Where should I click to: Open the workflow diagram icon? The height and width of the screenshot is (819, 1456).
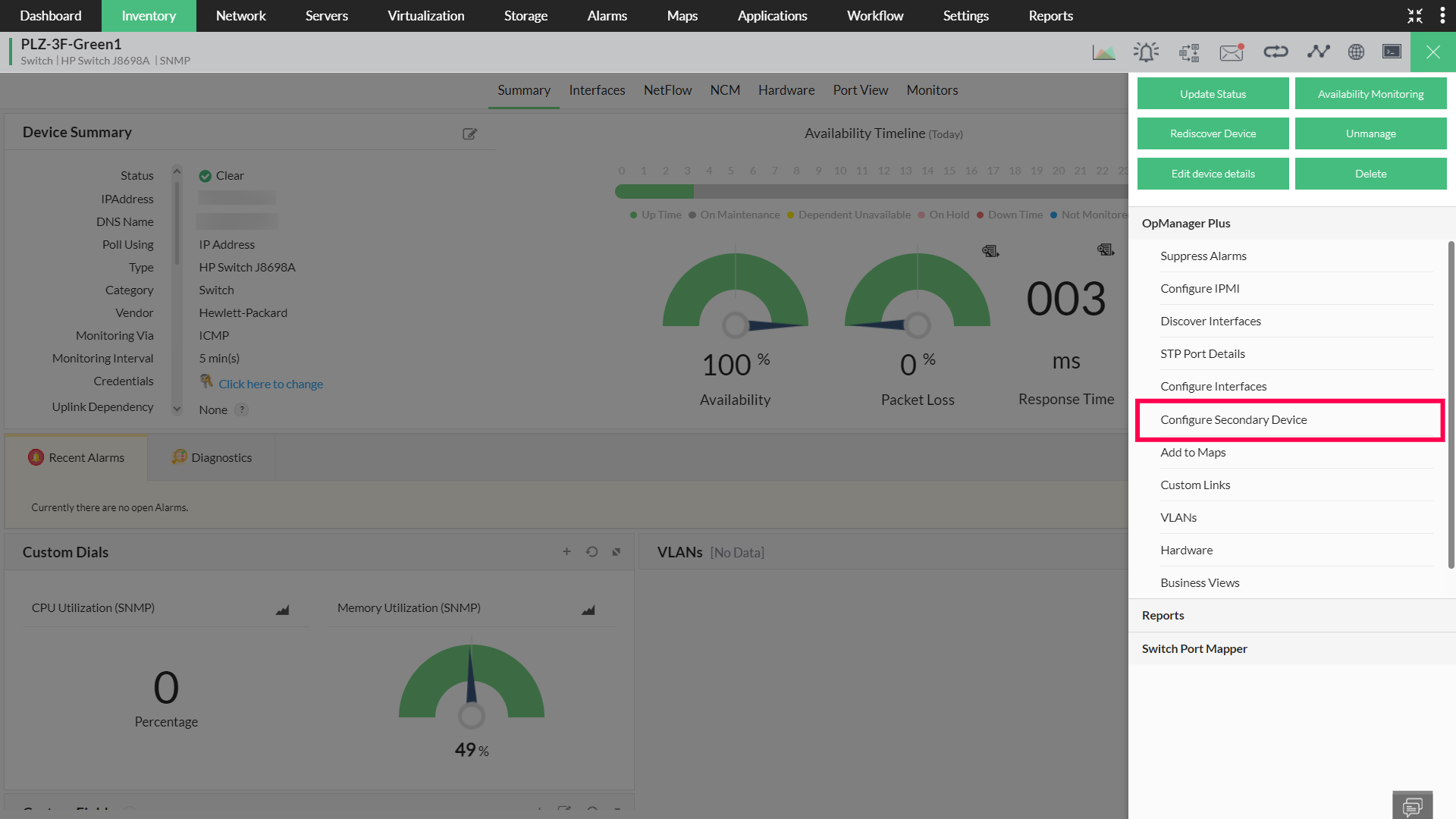coord(1189,52)
